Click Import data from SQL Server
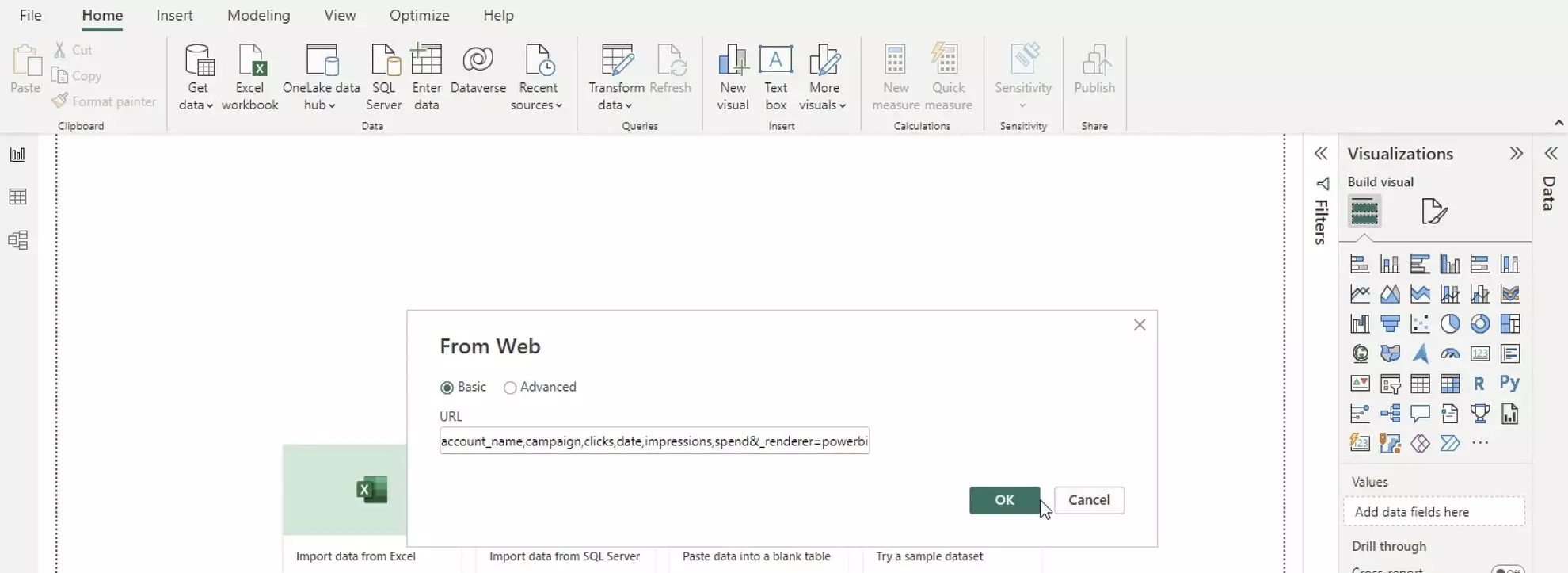 (564, 556)
